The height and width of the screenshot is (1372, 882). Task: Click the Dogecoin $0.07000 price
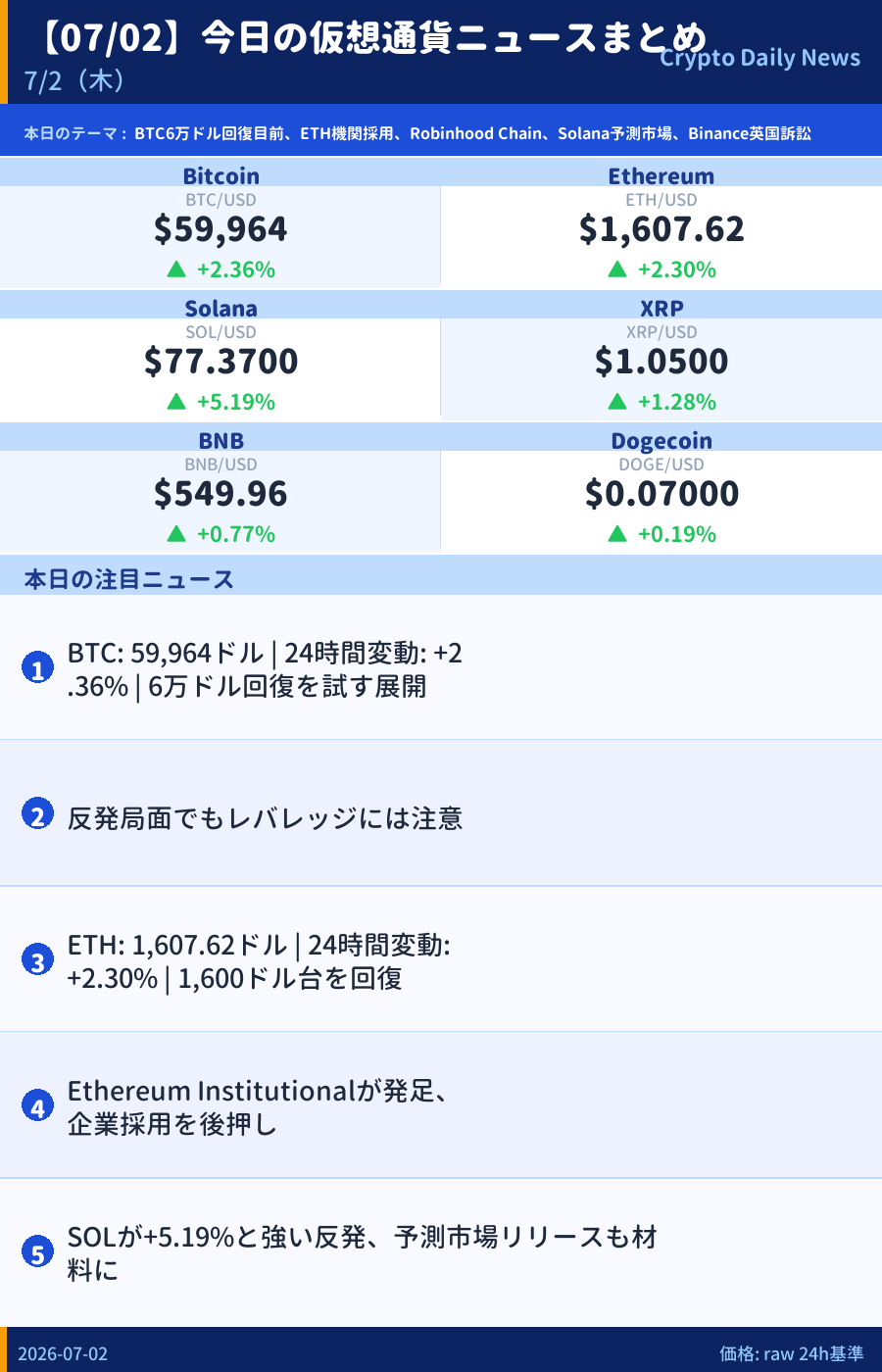tap(661, 494)
